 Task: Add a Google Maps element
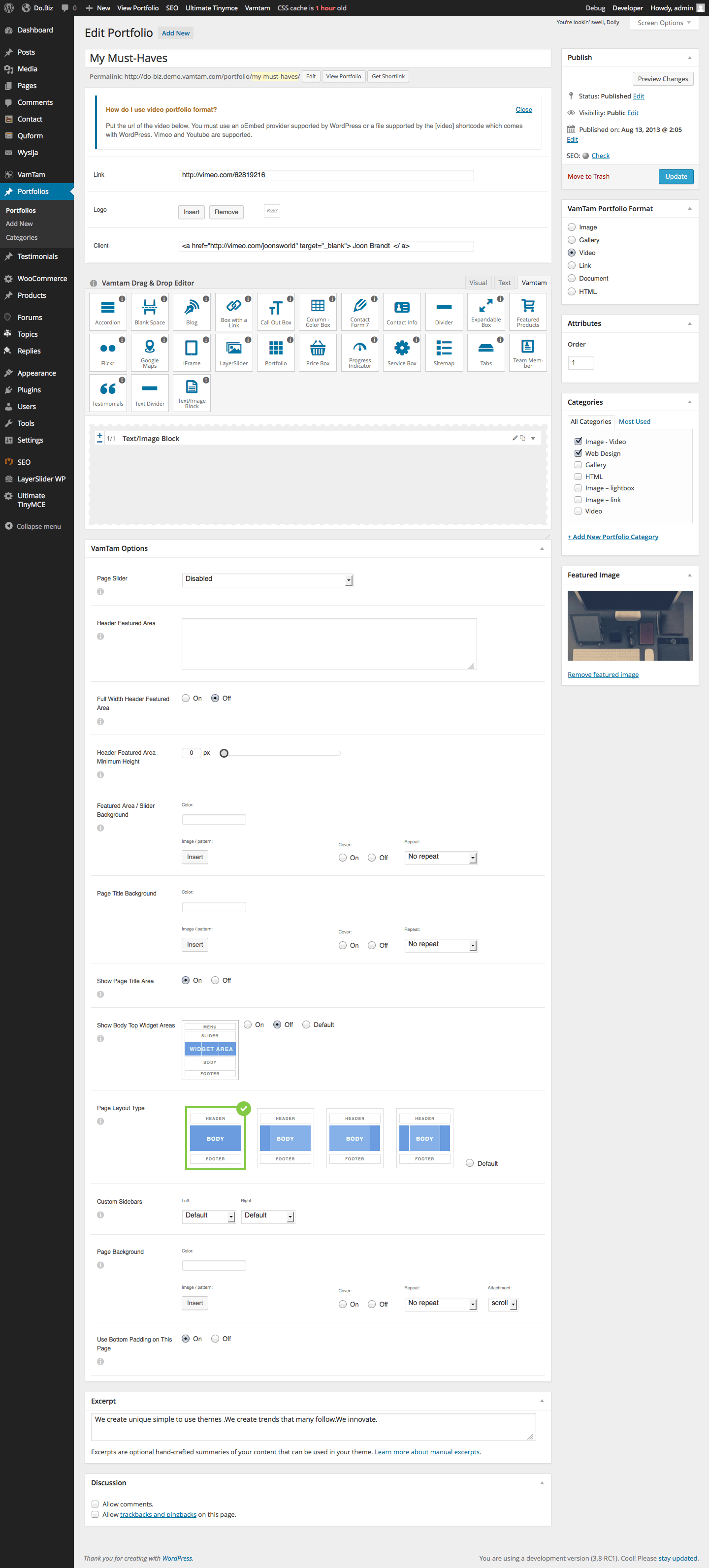coord(150,352)
